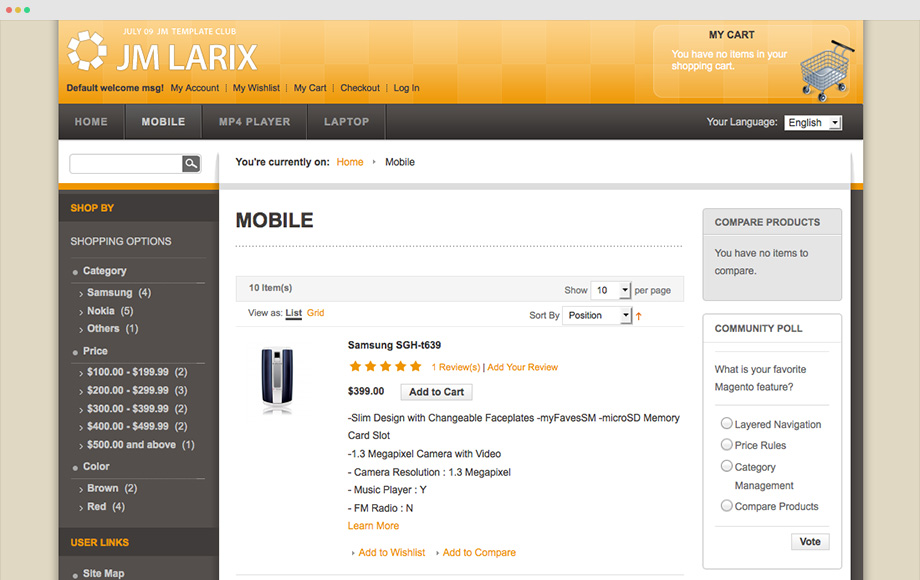This screenshot has width=920, height=580.
Task: Click the Log In link
Action: click(407, 88)
